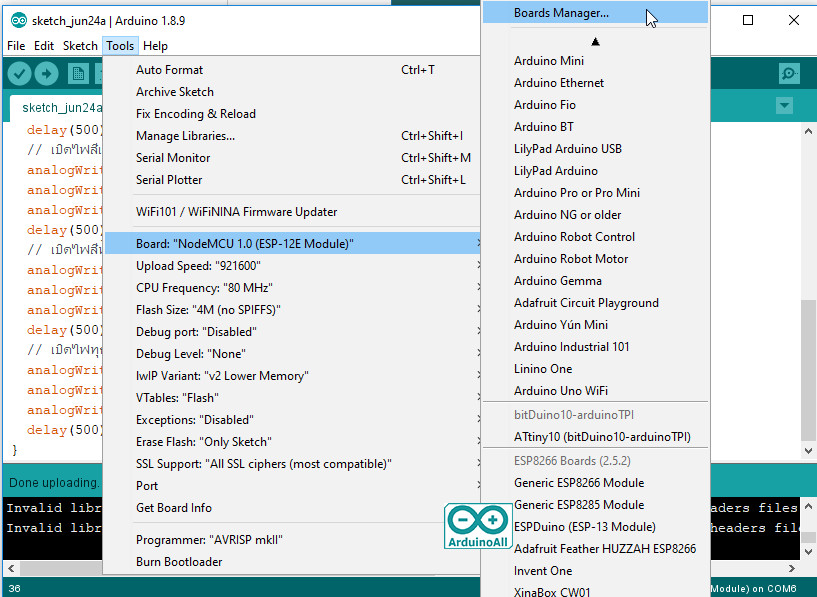The width and height of the screenshot is (817, 597).
Task: Select Arduino Pro or Pro Mini
Action: [x=595, y=193]
